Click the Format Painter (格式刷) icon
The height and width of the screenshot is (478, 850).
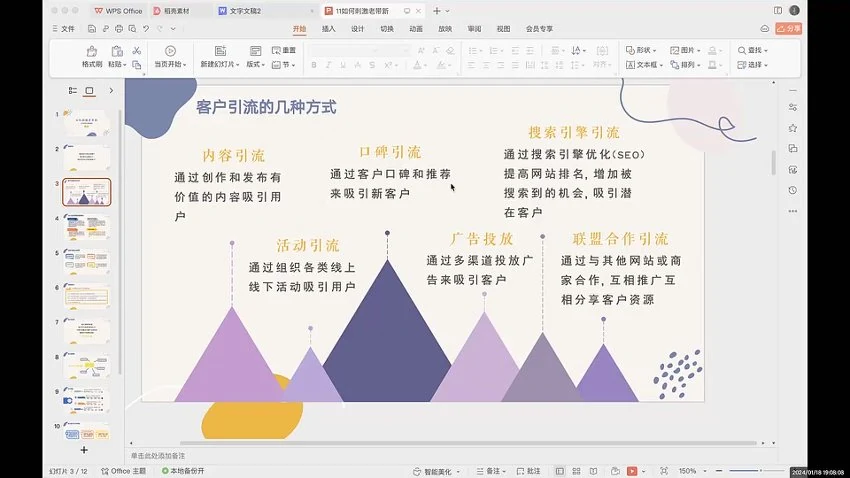coord(92,51)
